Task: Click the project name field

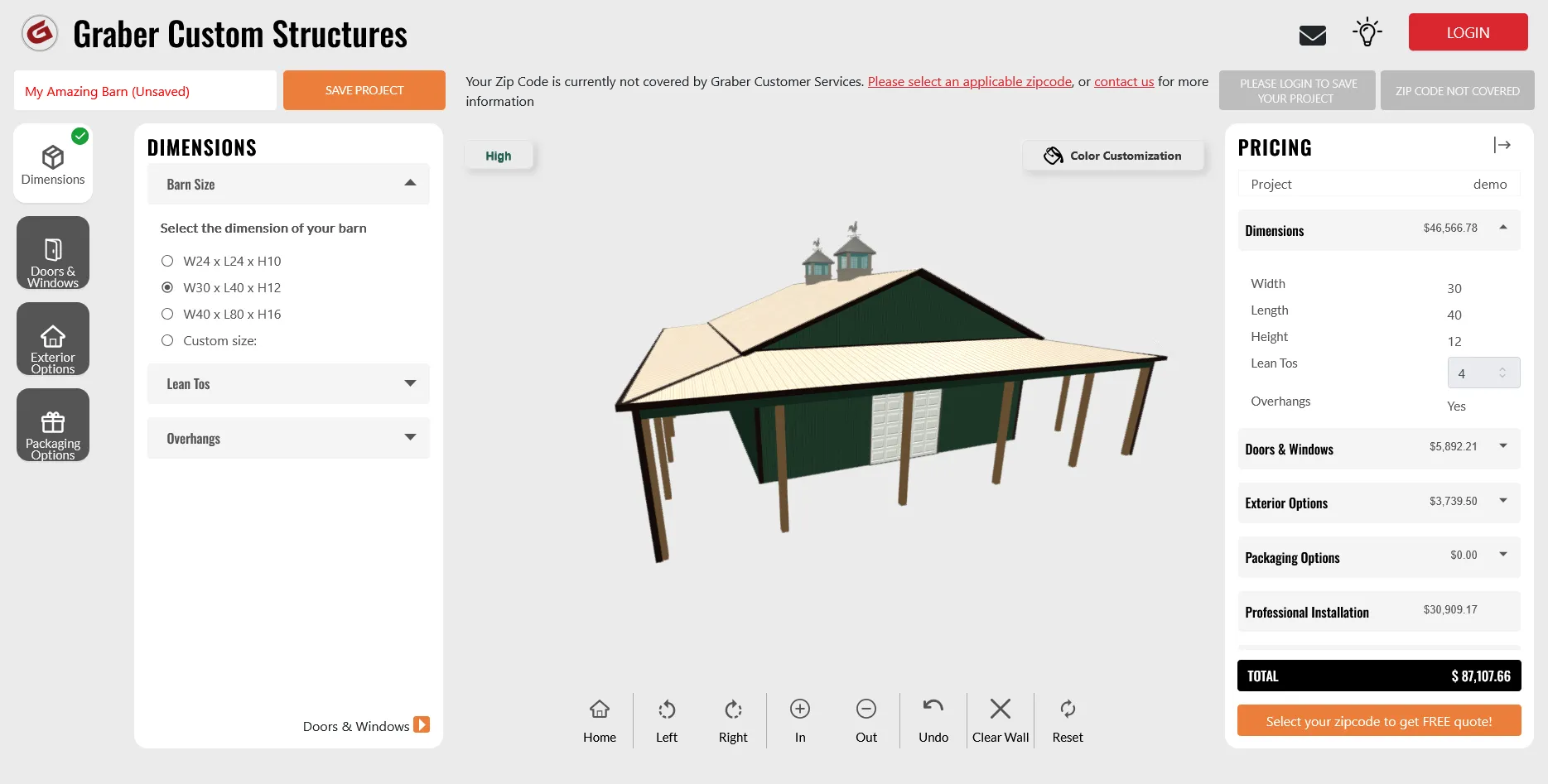Action: 145,90
